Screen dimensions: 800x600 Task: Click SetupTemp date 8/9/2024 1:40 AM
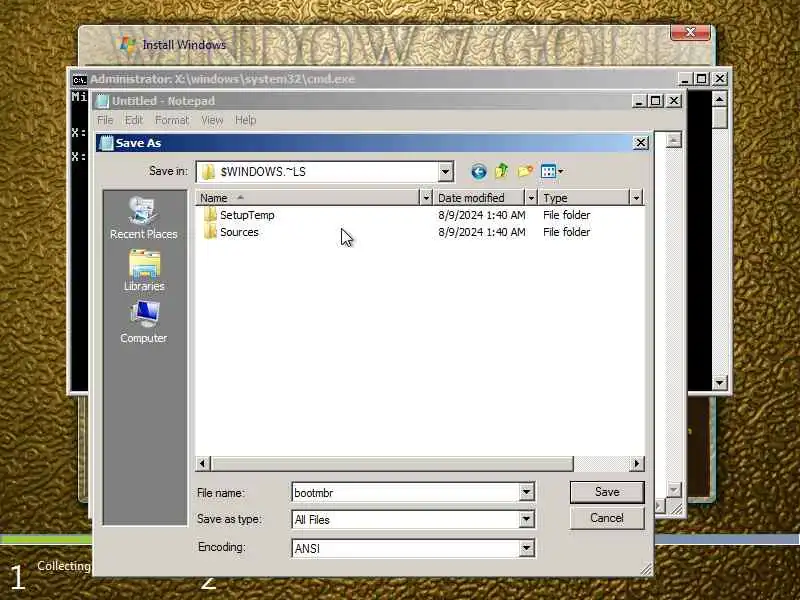coord(482,215)
